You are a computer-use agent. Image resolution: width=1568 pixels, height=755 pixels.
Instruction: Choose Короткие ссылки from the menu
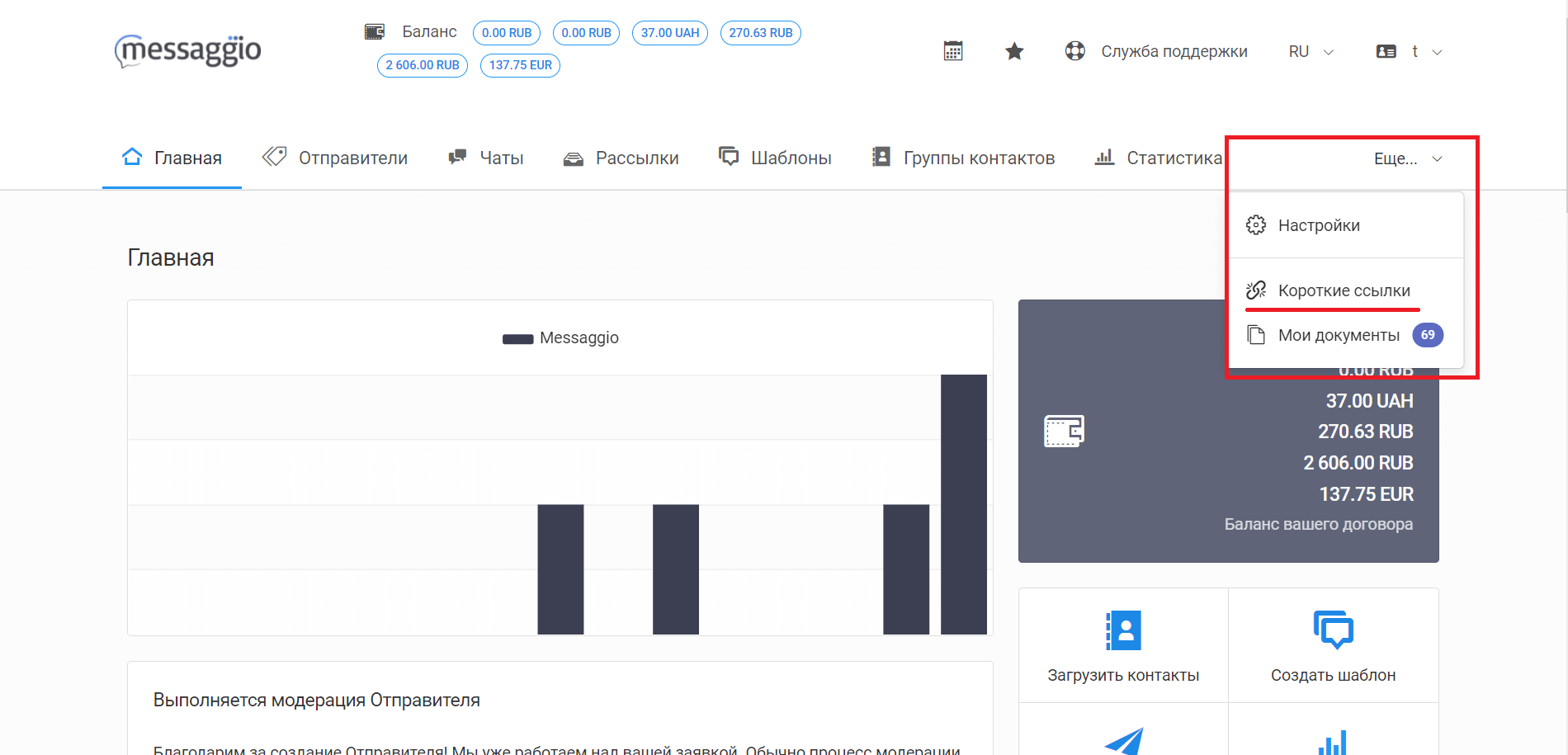1346,290
